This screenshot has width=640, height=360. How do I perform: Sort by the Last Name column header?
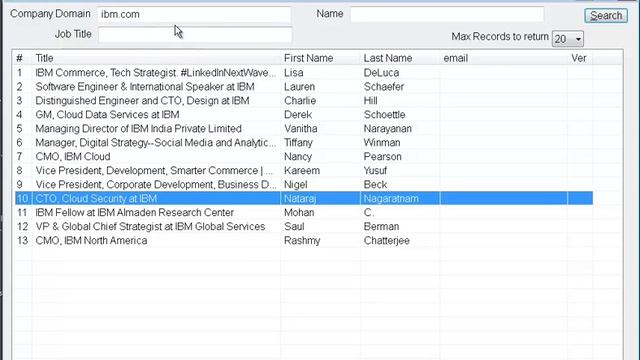click(x=388, y=58)
